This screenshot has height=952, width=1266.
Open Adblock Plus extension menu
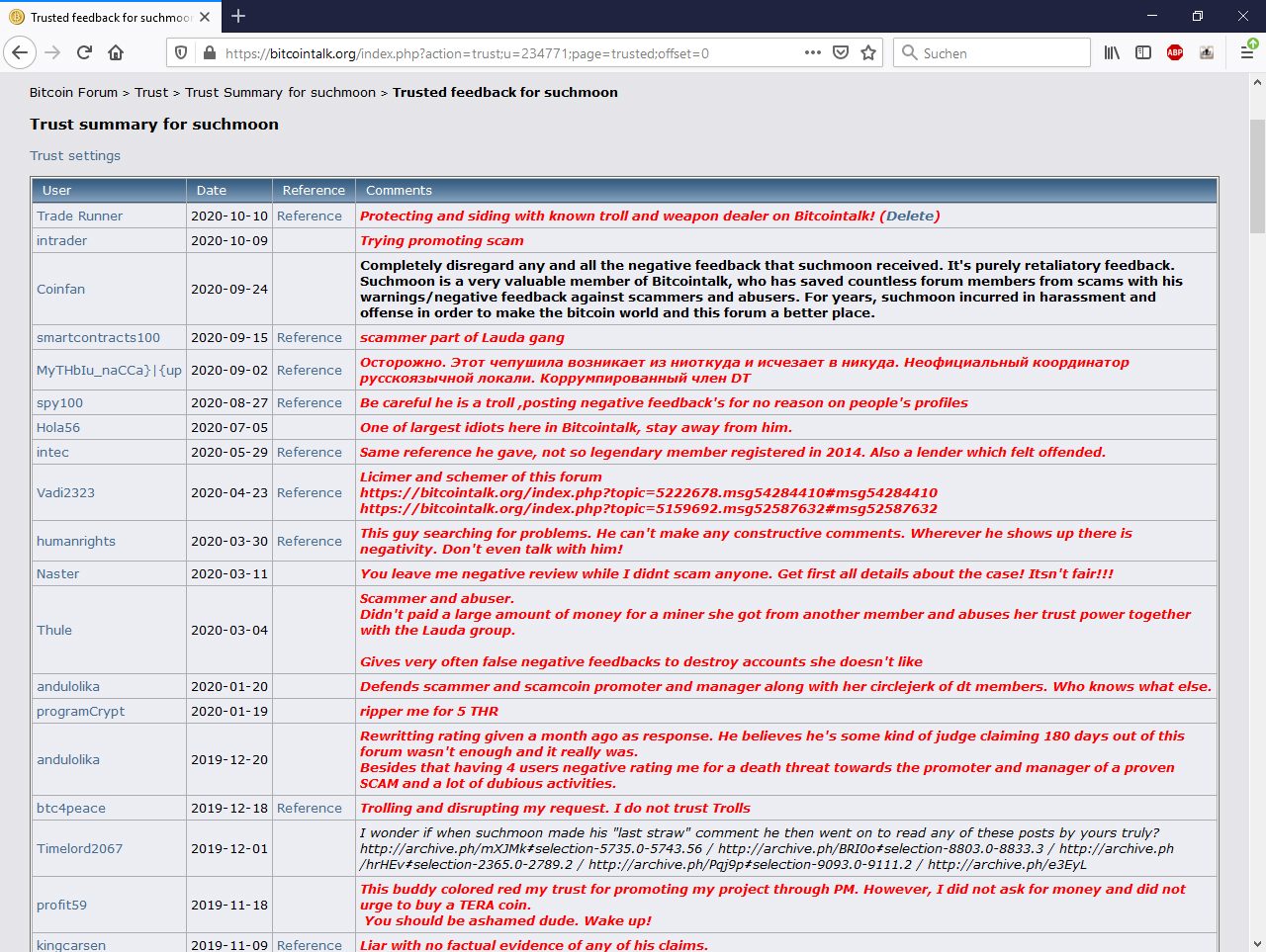(1175, 52)
